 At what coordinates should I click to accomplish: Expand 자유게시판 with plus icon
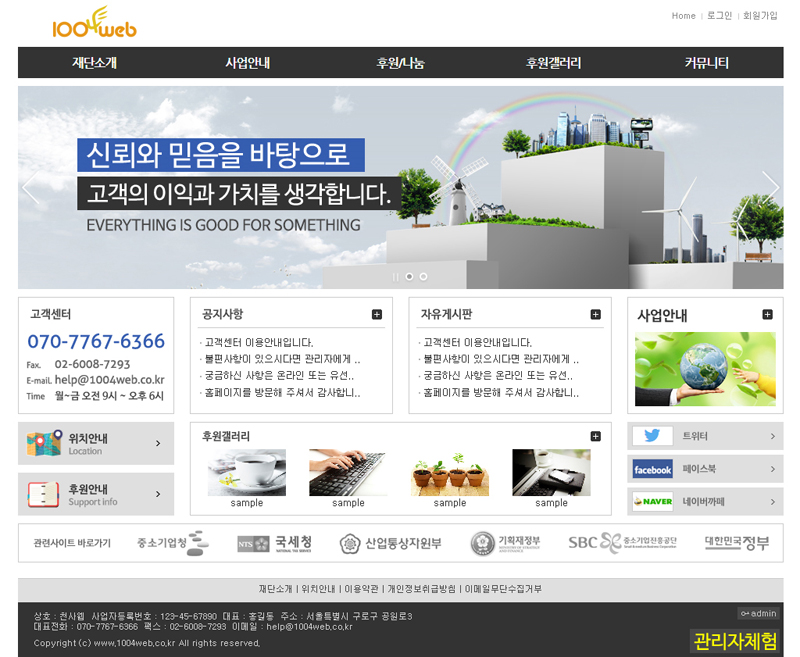pyautogui.click(x=595, y=314)
